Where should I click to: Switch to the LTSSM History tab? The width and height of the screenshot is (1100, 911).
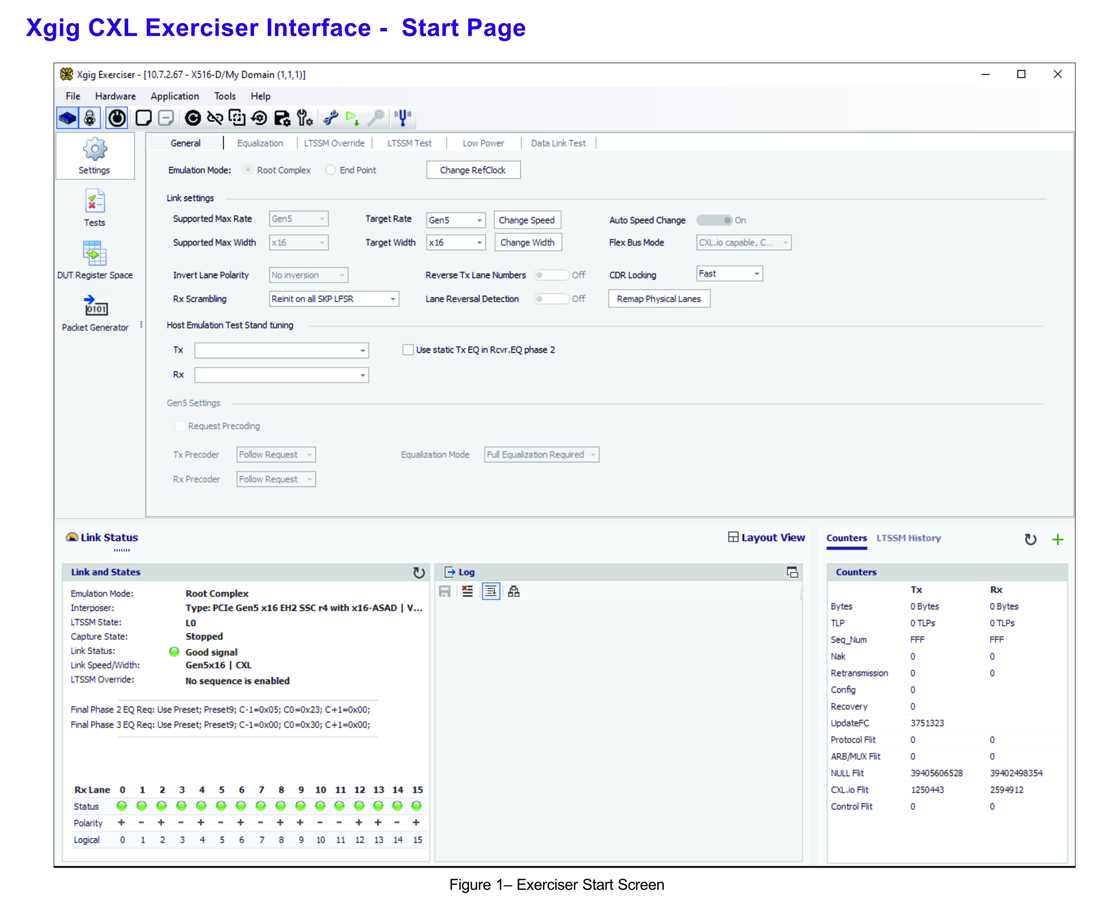click(x=908, y=538)
